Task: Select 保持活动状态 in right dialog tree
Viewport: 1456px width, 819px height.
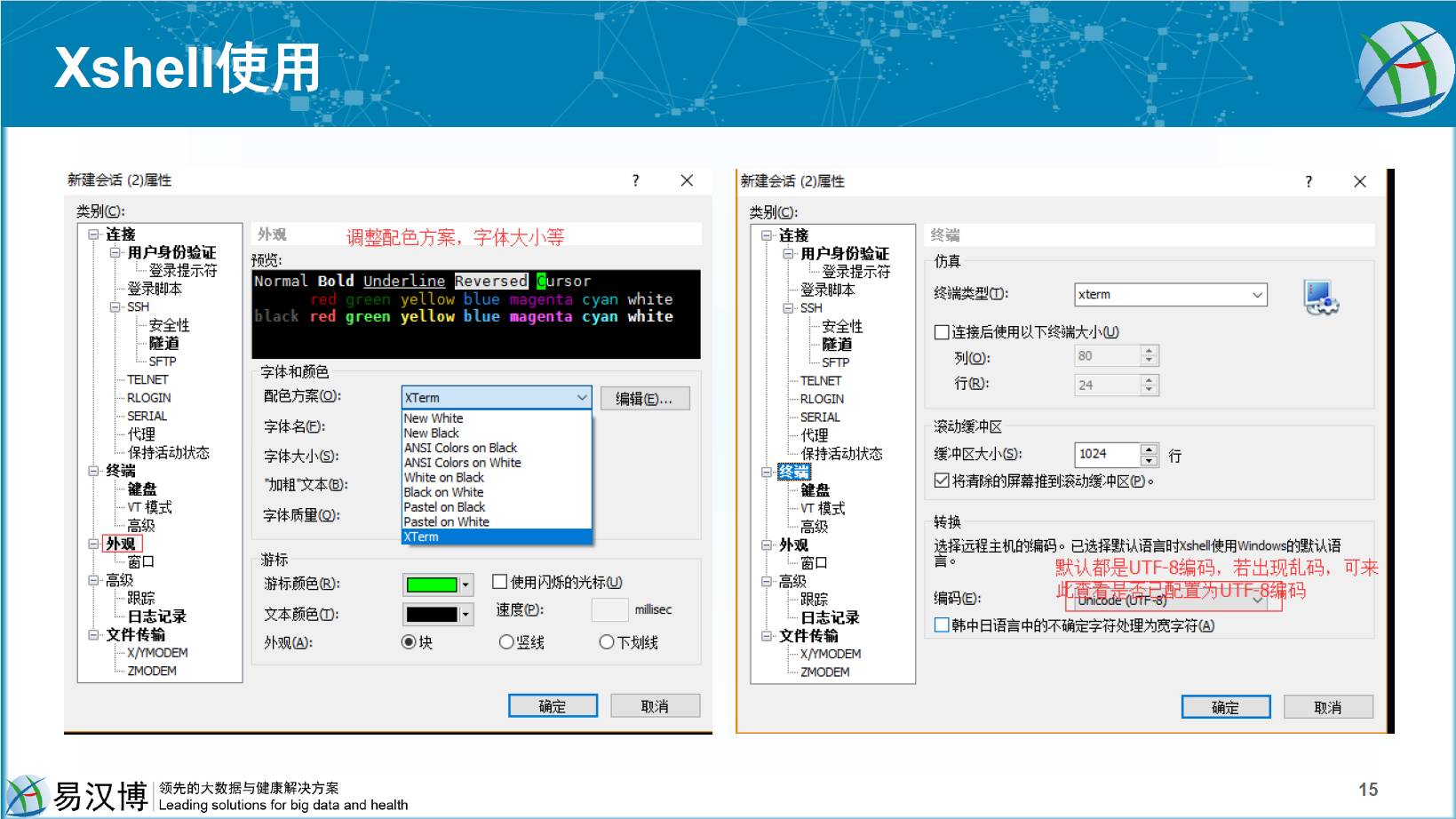Action: [841, 454]
